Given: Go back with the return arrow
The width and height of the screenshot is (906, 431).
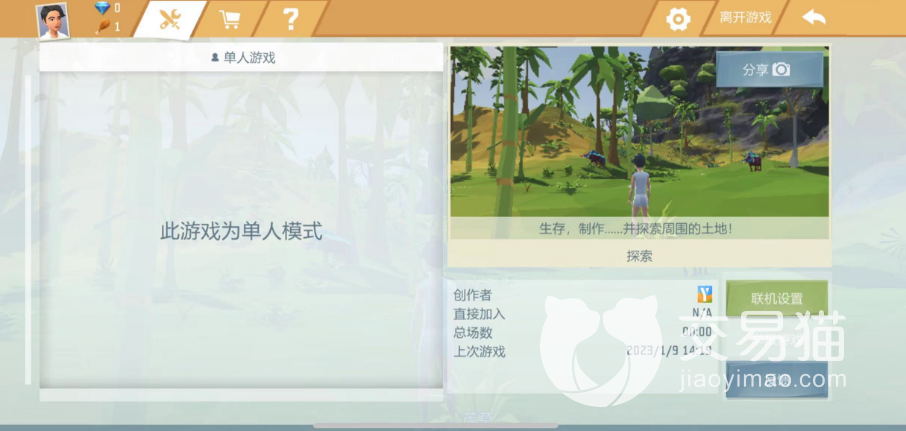Looking at the screenshot, I should [814, 18].
